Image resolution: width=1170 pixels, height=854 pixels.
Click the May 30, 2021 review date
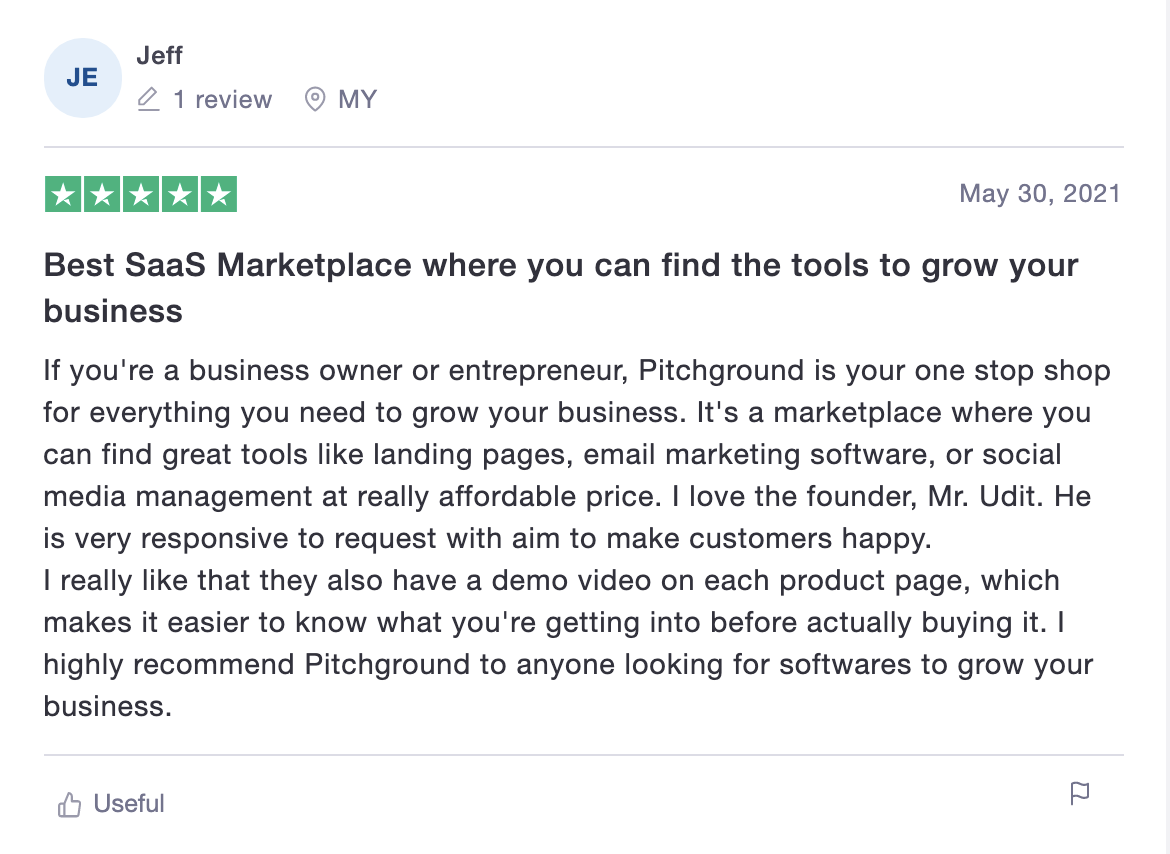(1040, 193)
